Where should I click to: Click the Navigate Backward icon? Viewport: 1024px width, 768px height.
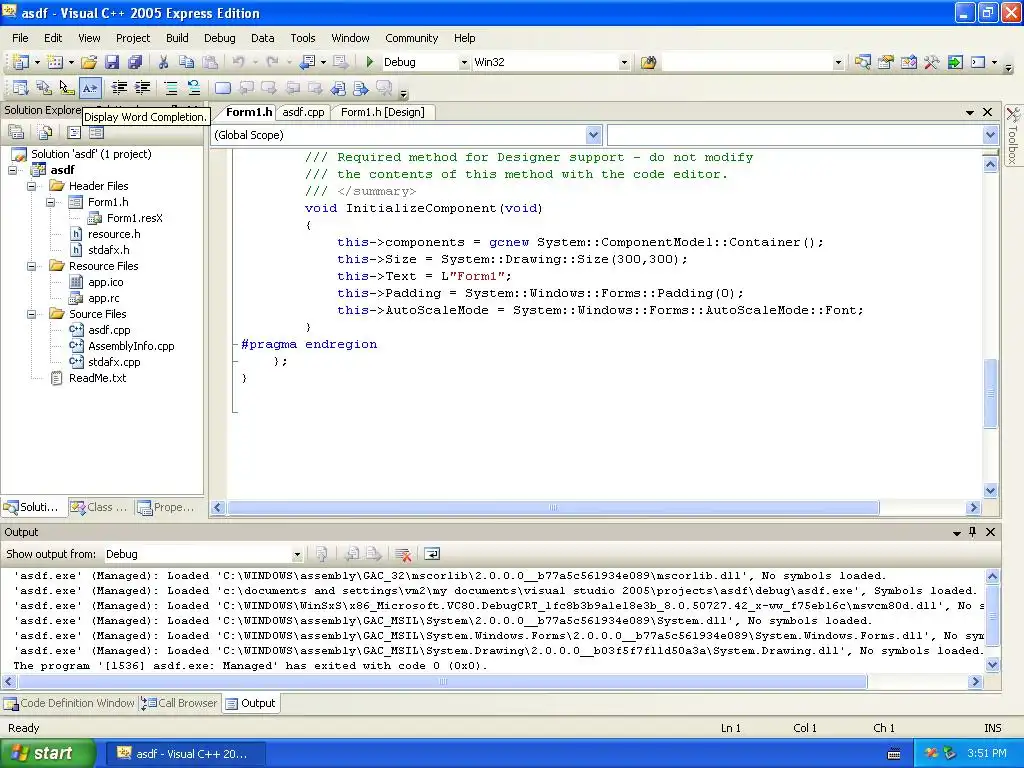click(307, 62)
